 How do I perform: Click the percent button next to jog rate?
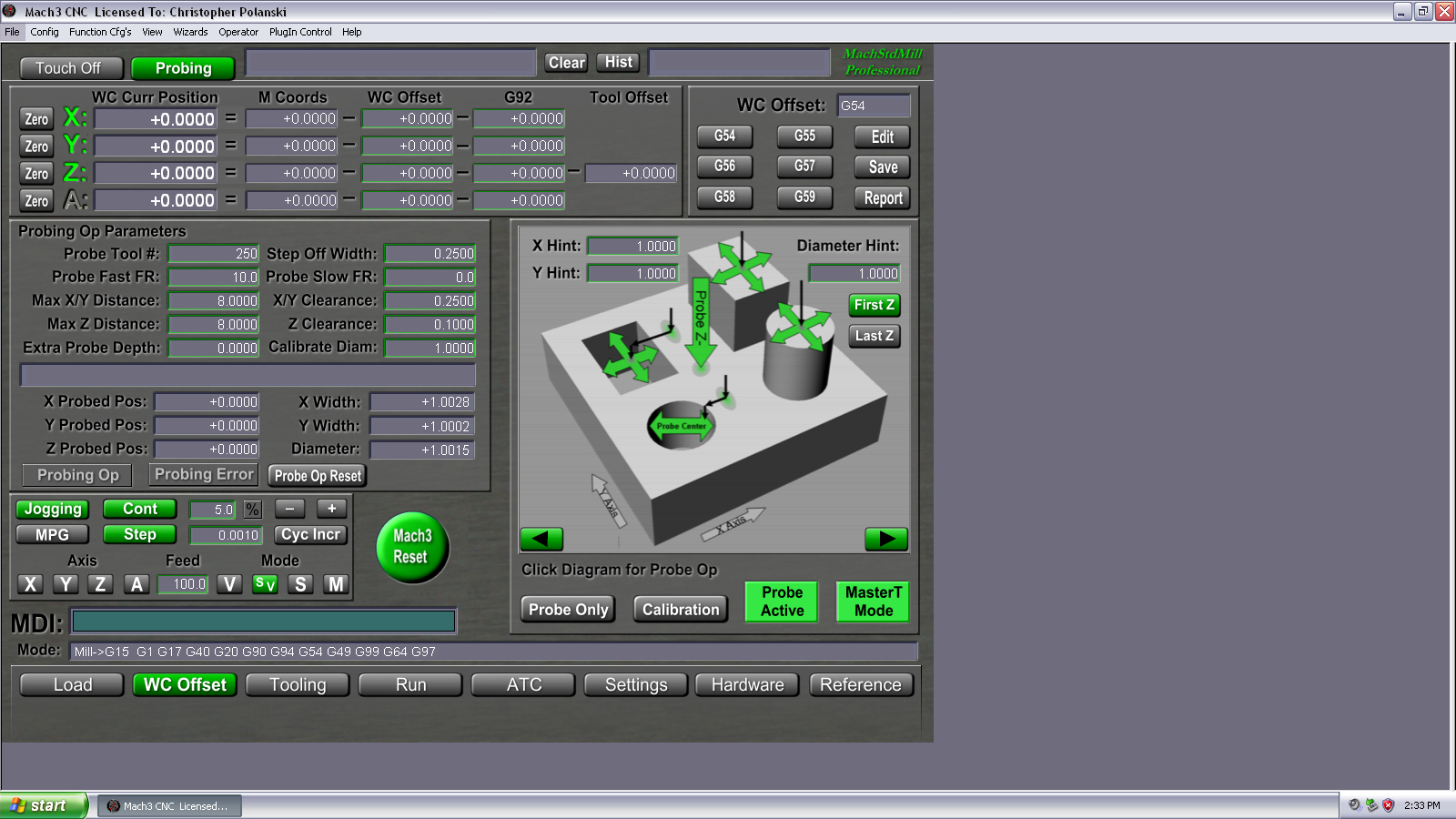pos(252,510)
